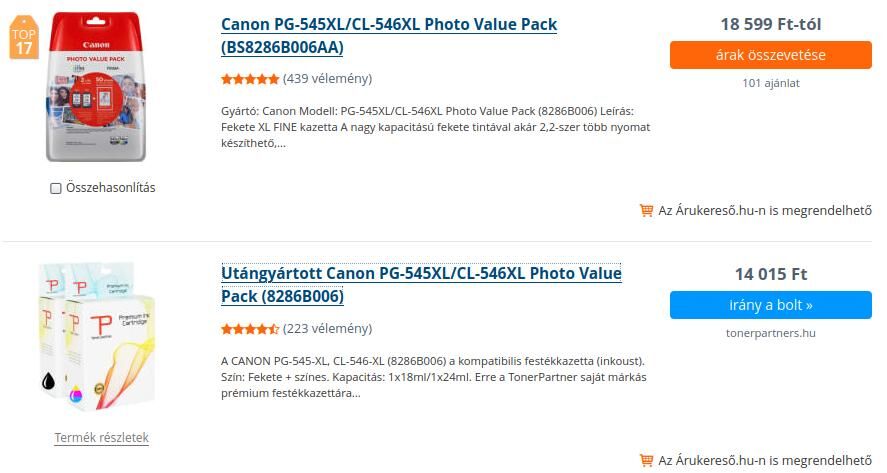887x473 pixels.
Task: Open the 223 vélemény reviews
Action: 328,329
